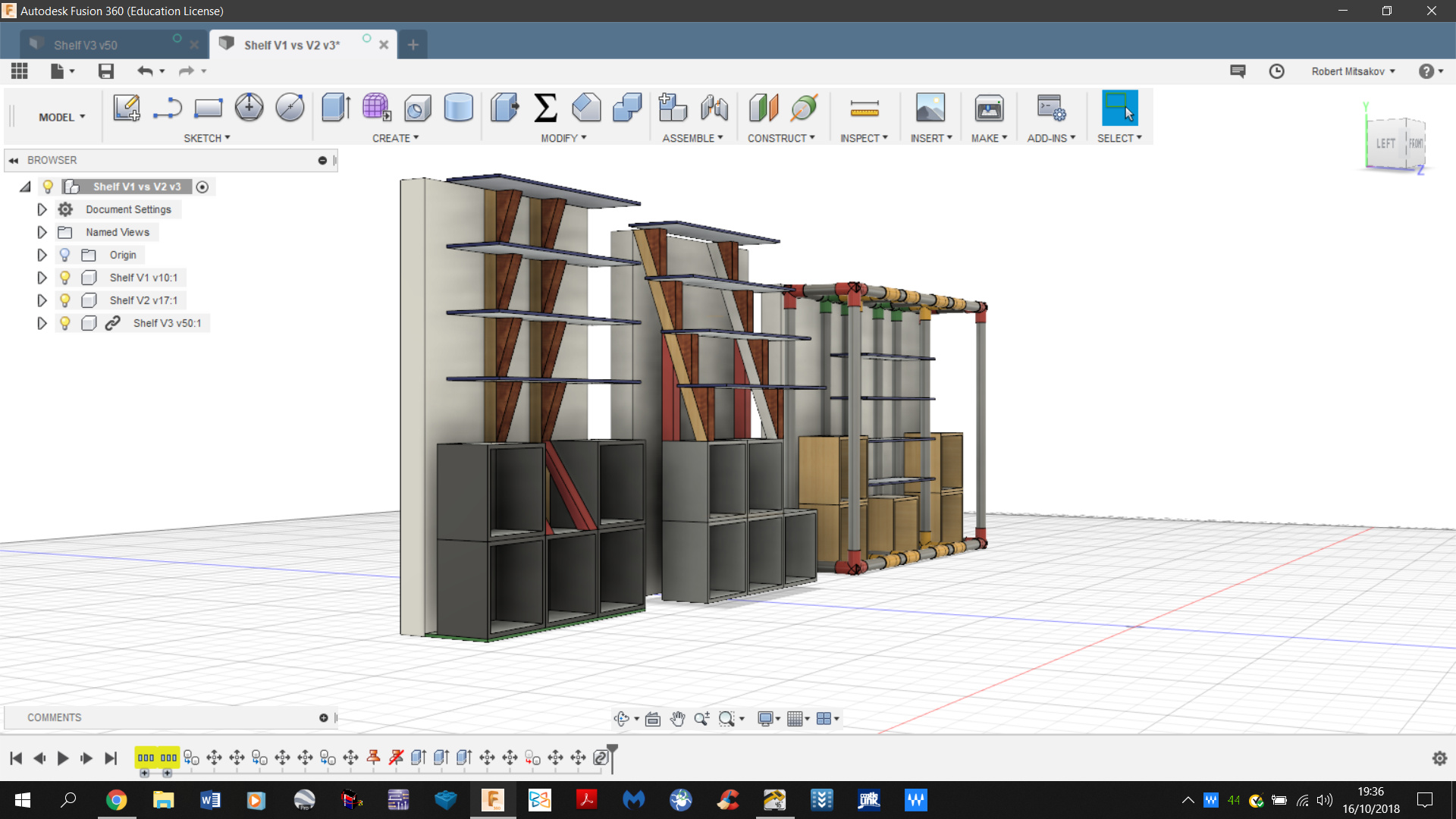Click the Undo arrow button

pos(145,71)
